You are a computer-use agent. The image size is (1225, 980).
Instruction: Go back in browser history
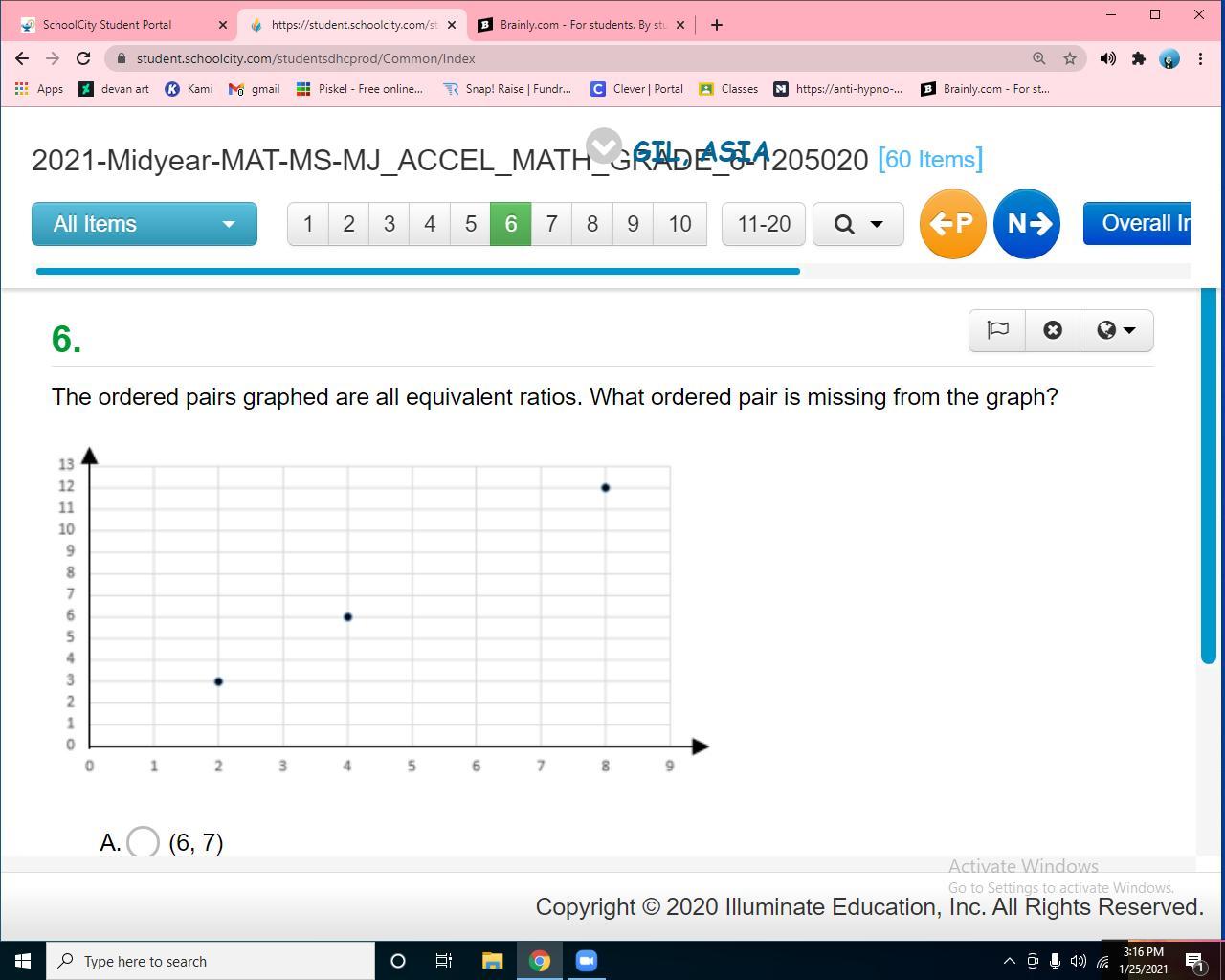(22, 58)
